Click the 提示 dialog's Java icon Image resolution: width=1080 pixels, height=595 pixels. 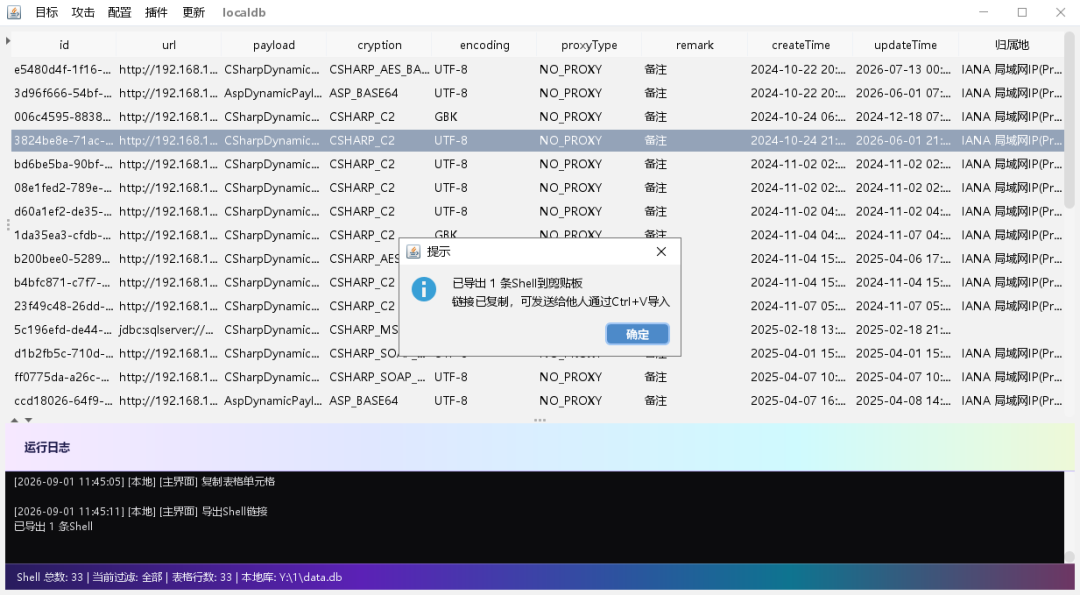tap(413, 251)
